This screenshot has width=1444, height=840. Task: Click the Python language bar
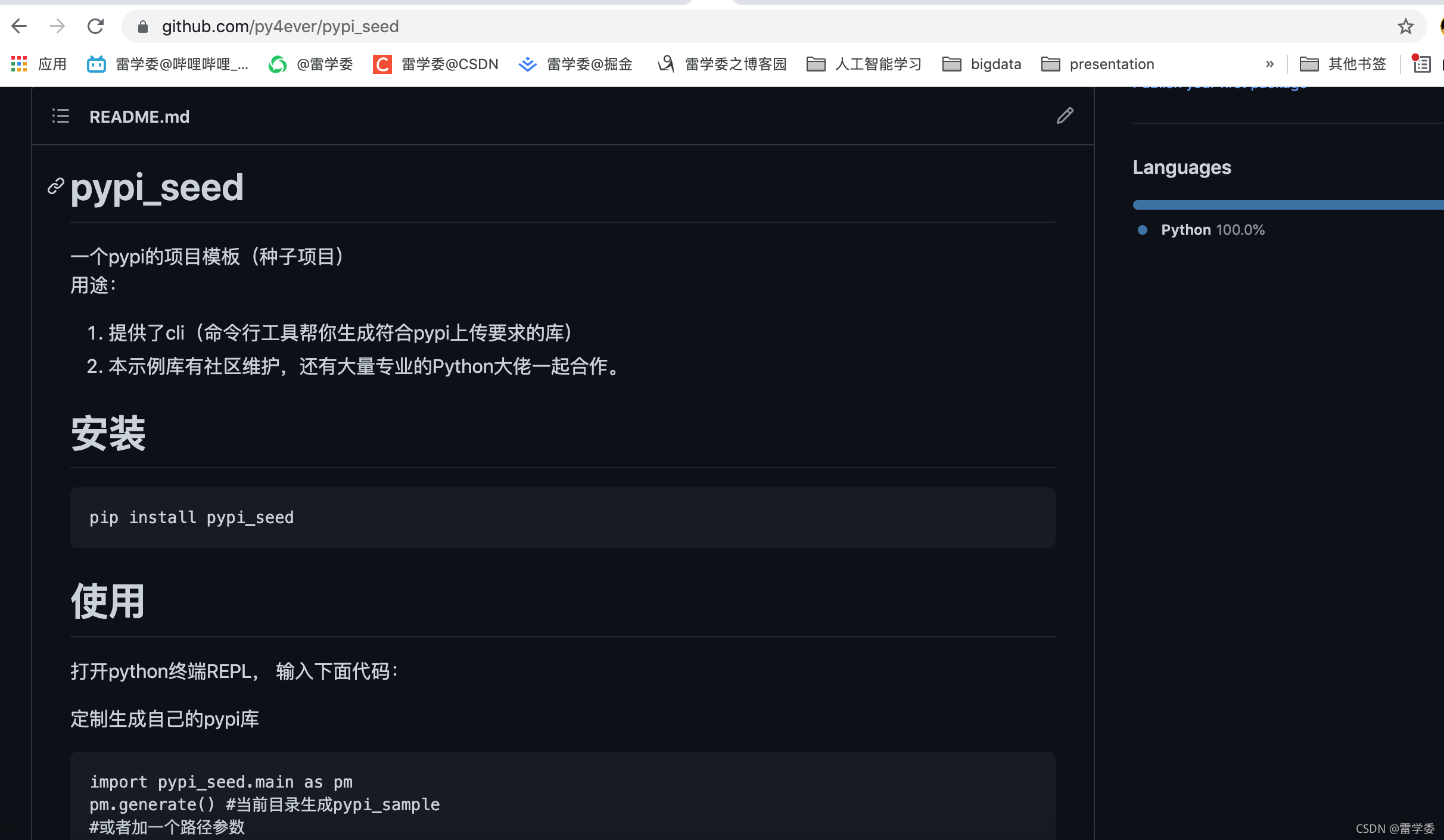pos(1288,205)
